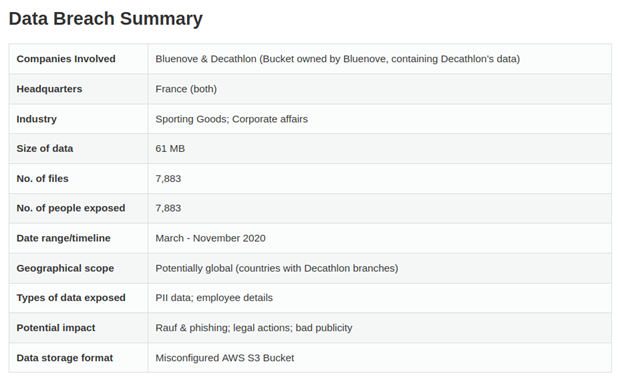Select the No. of people exposed label
This screenshot has width=624, height=384.
coord(71,208)
